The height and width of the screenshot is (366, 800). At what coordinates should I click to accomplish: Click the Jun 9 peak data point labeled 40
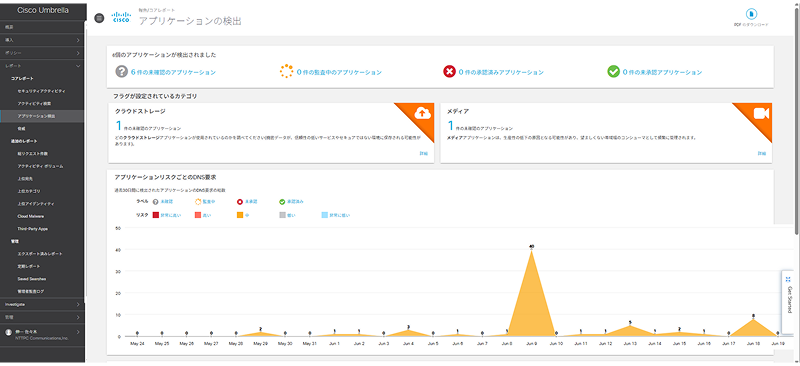(531, 250)
